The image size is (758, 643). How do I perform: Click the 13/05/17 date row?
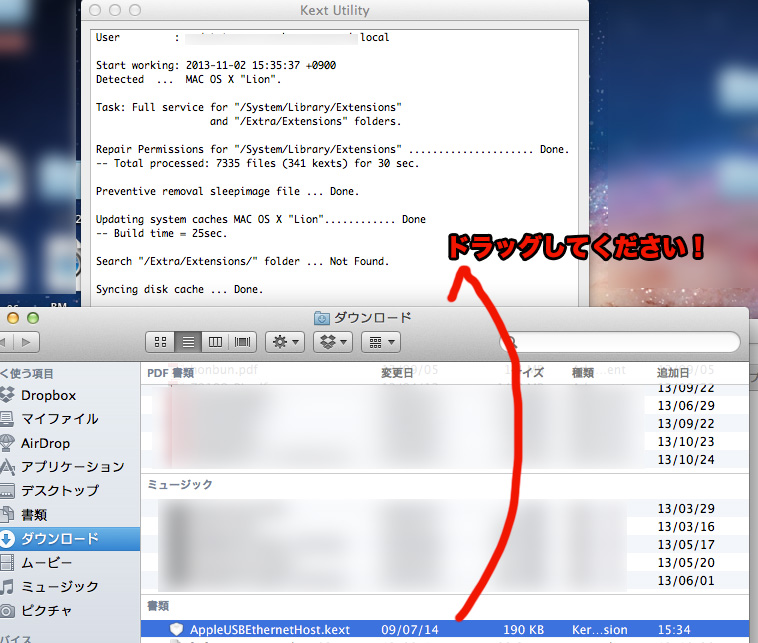coord(686,545)
